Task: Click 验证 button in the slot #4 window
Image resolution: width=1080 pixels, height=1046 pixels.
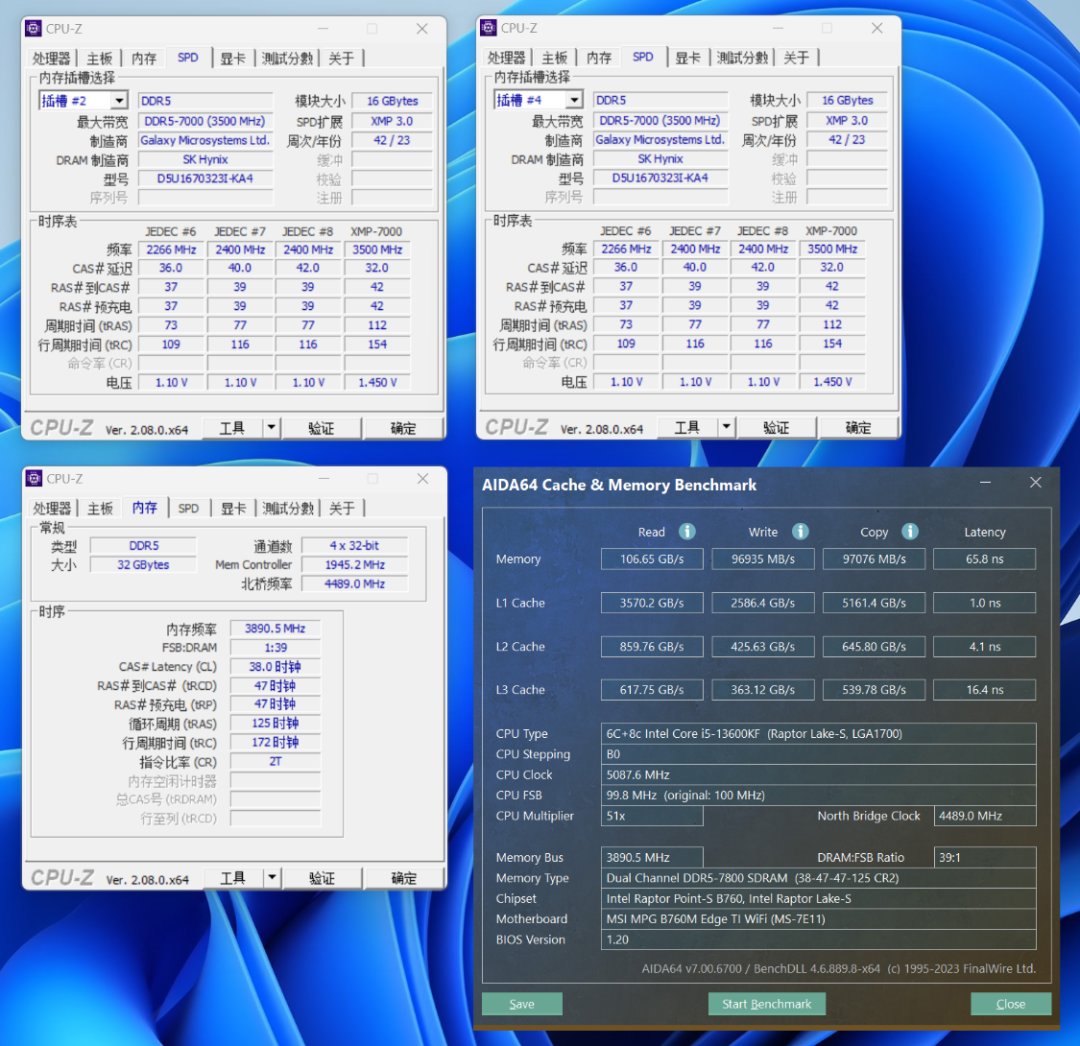Action: pyautogui.click(x=776, y=428)
